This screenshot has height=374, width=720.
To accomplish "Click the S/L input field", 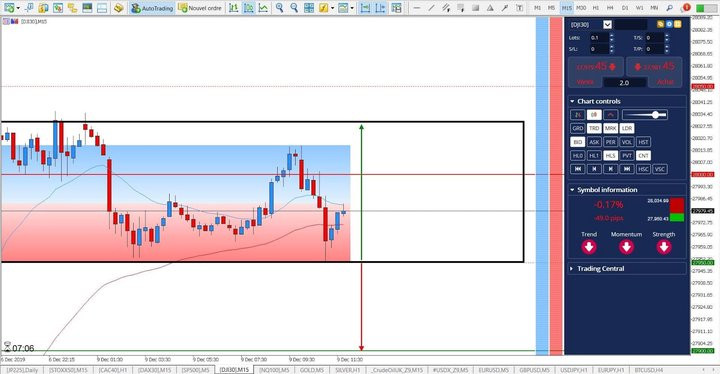I will click(x=599, y=49).
